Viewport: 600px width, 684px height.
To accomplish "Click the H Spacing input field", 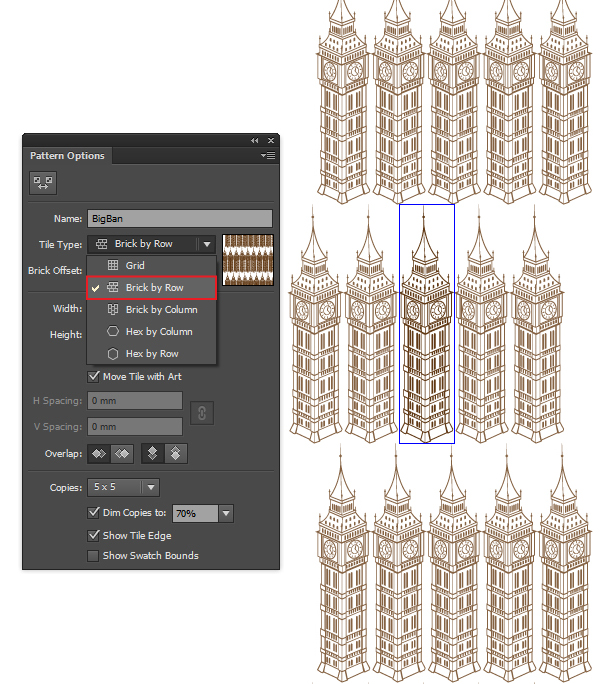I will pos(135,400).
